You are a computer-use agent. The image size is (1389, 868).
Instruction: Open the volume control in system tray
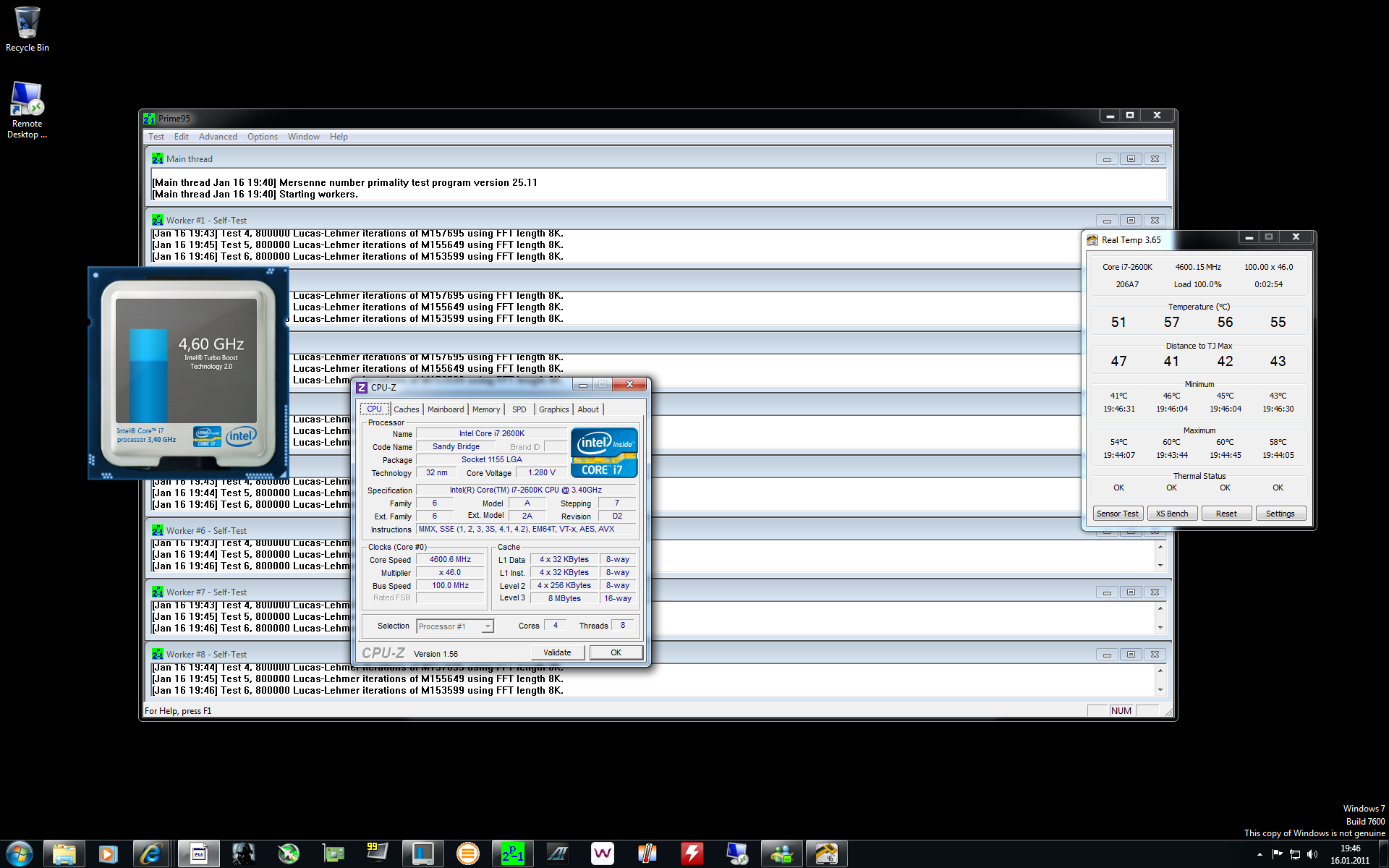pos(1312,854)
